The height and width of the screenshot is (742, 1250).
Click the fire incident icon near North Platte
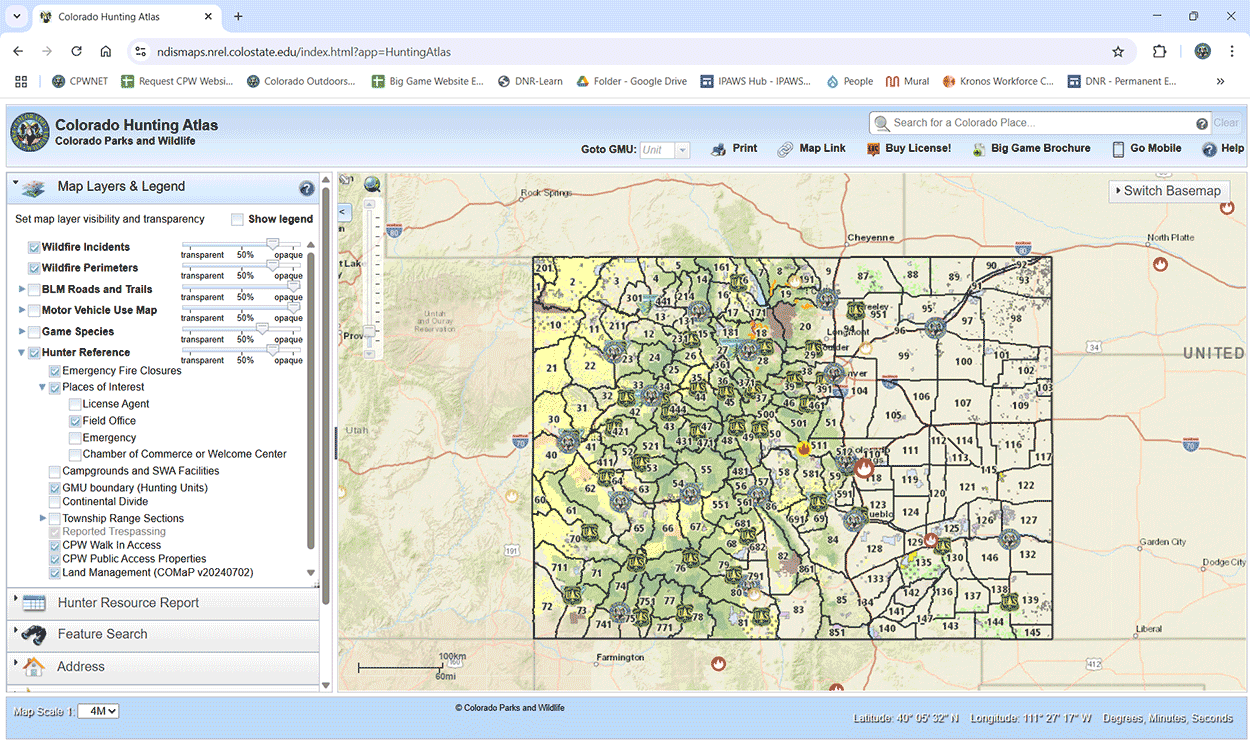pos(1160,264)
